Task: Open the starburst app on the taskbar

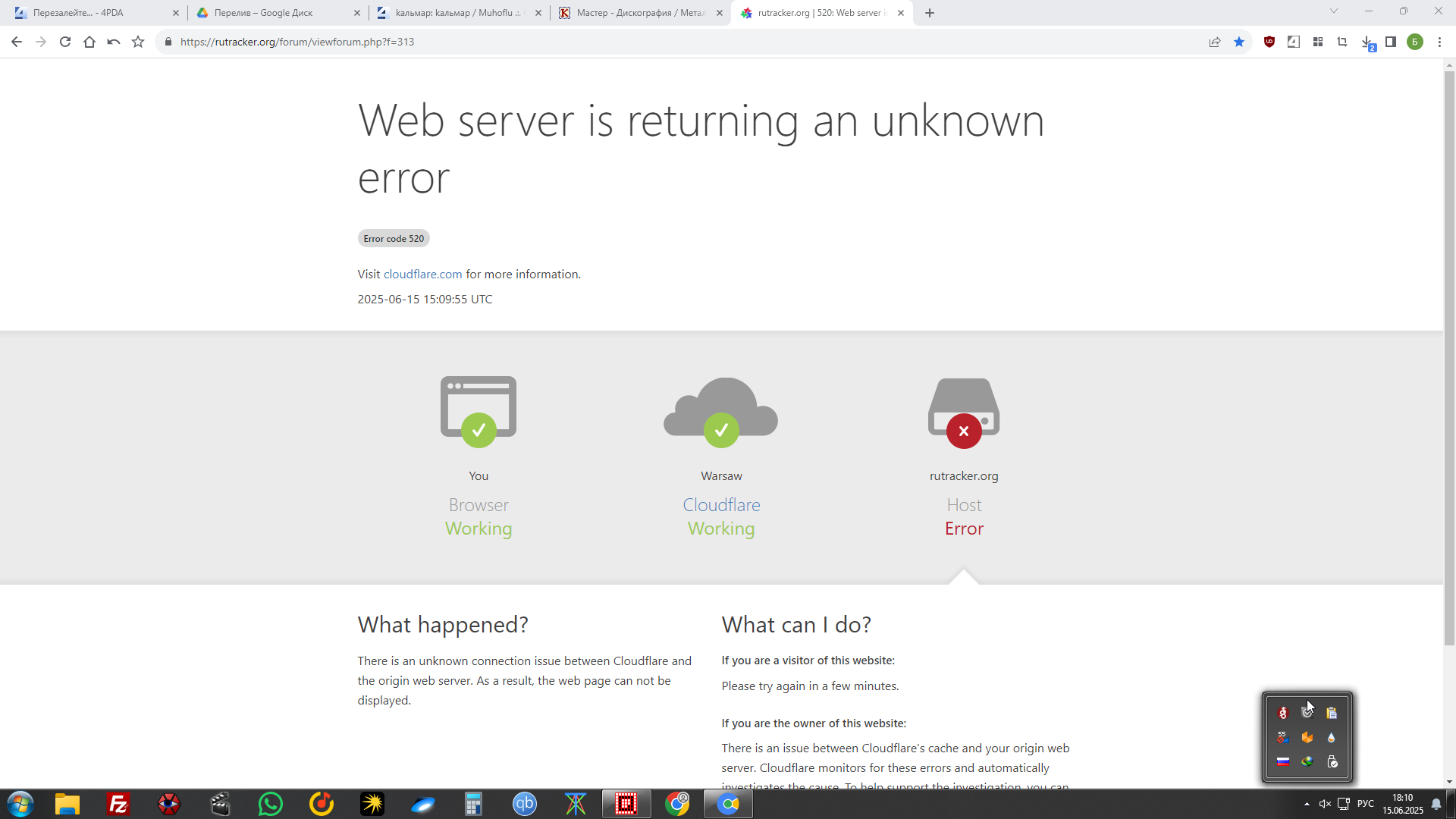Action: point(372,804)
